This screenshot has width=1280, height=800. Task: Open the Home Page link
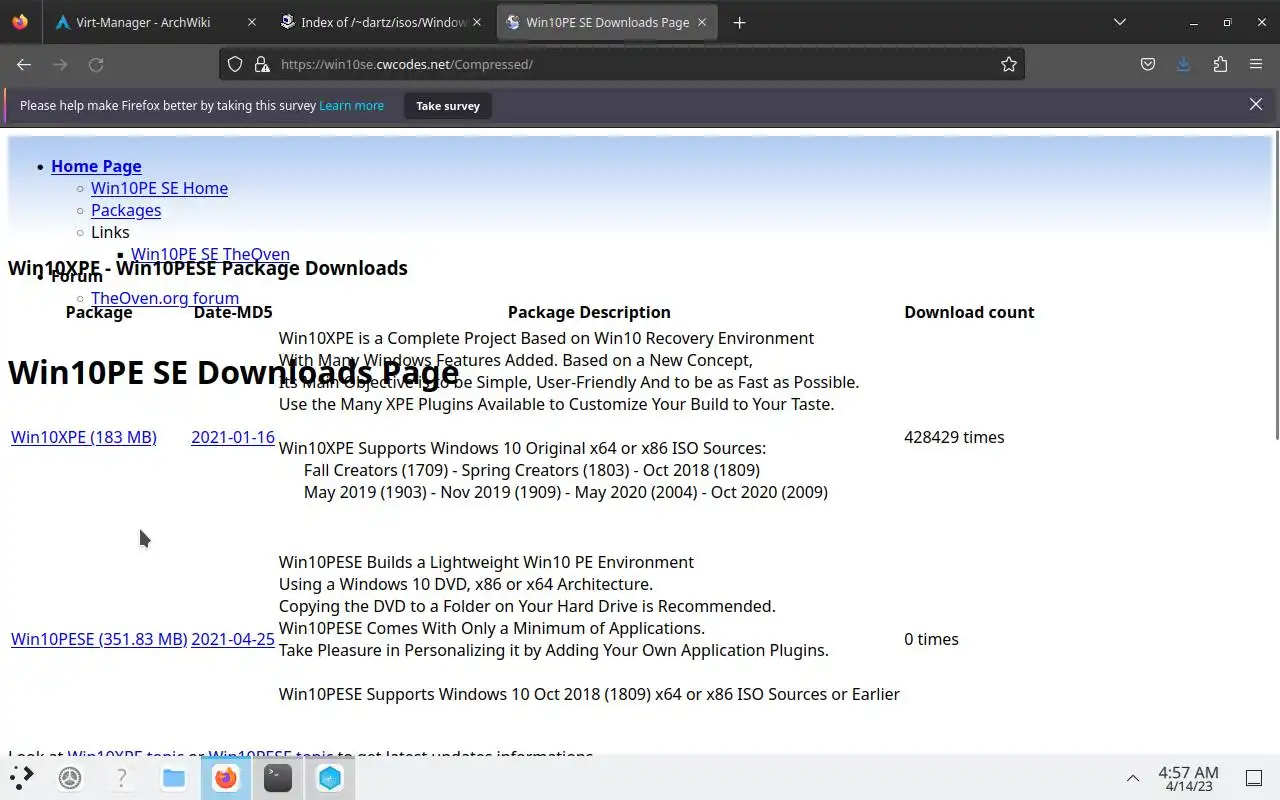pyautogui.click(x=96, y=166)
